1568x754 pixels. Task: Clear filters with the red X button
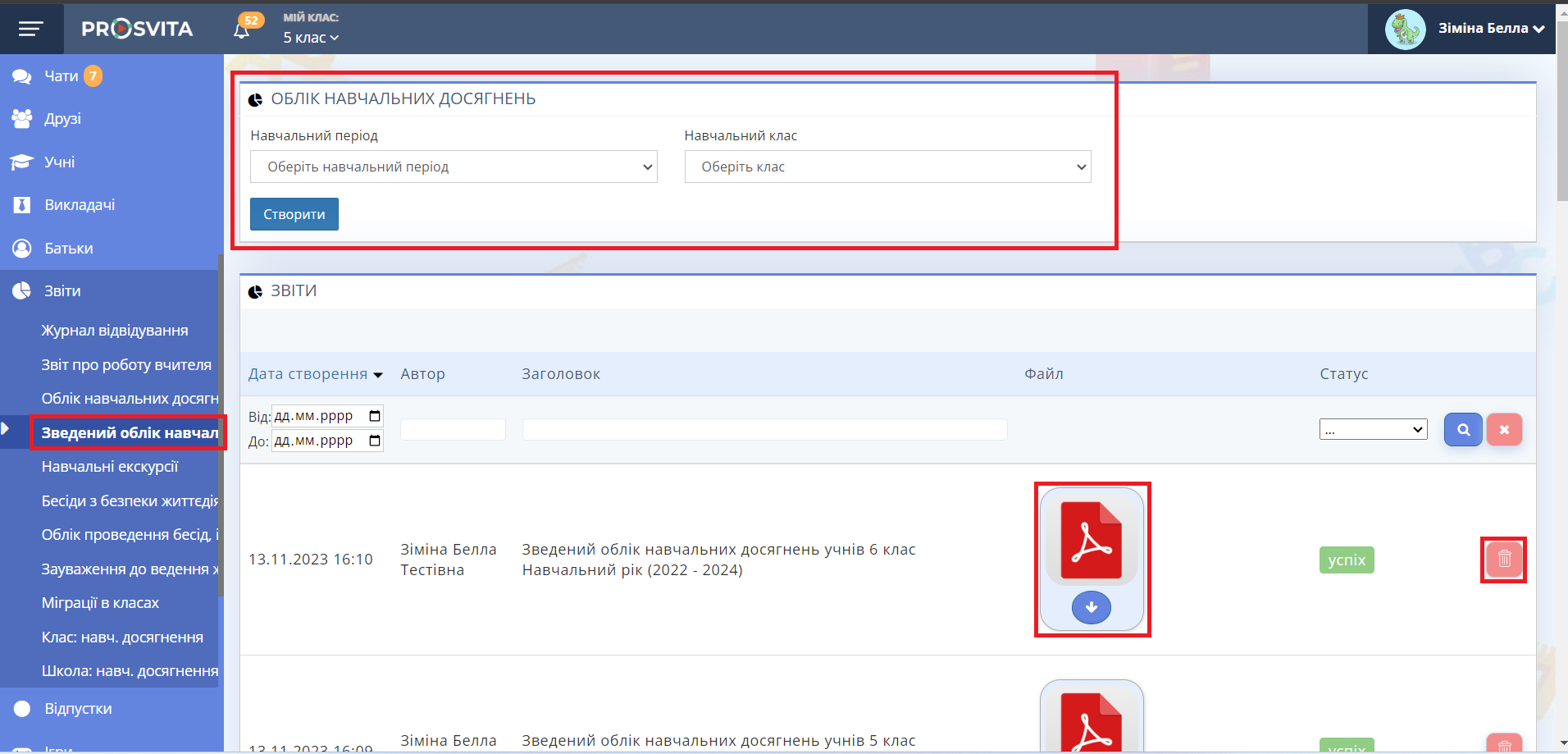pos(1503,429)
